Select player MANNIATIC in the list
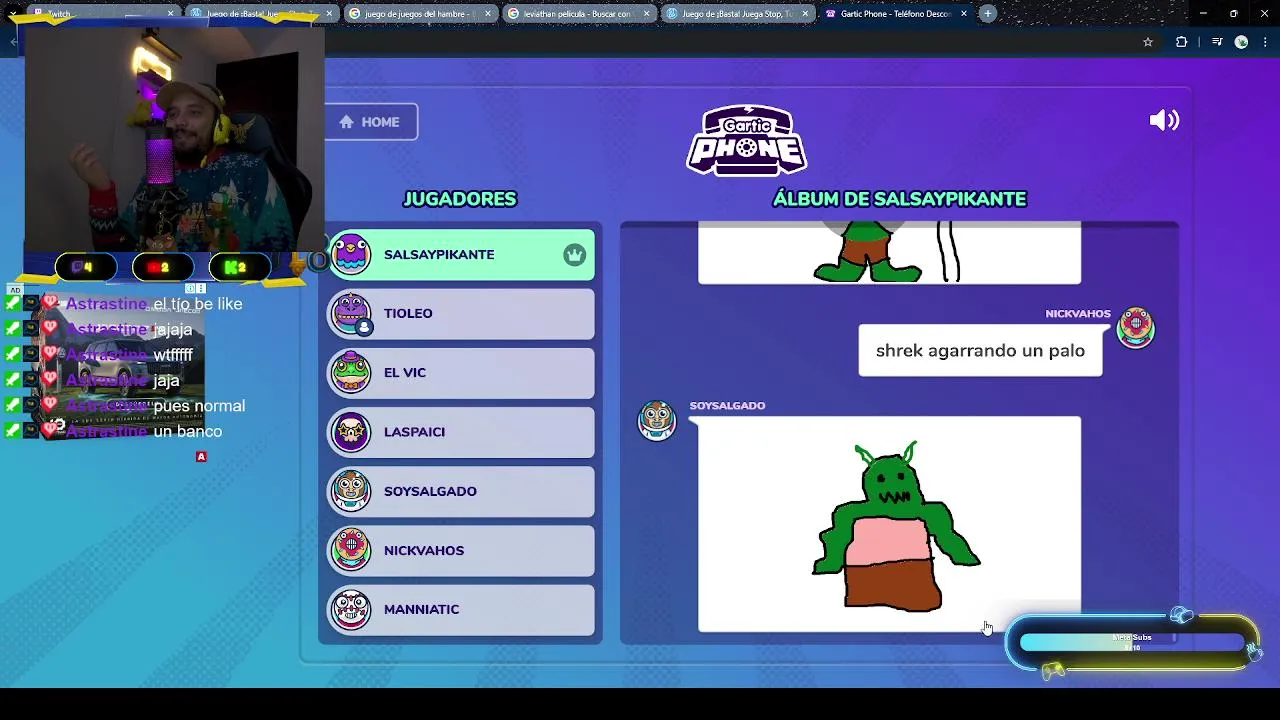The width and height of the screenshot is (1280, 720). [x=461, y=609]
